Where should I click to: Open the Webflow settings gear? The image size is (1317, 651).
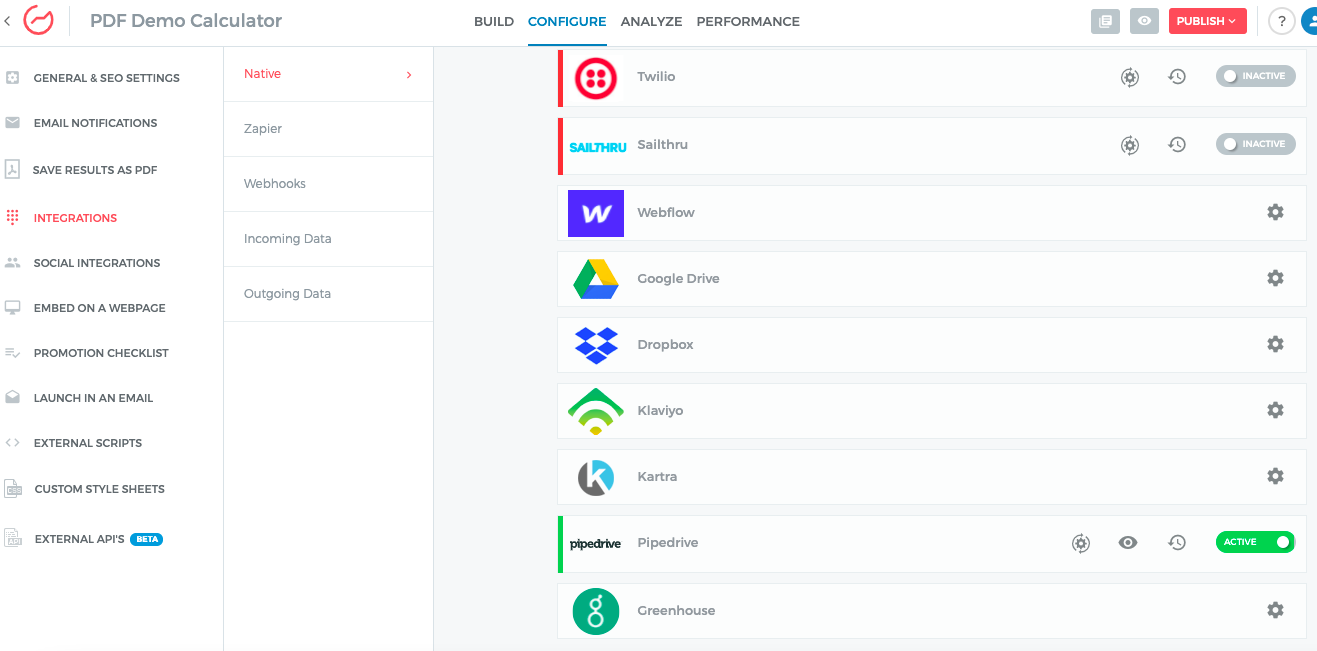click(x=1275, y=212)
